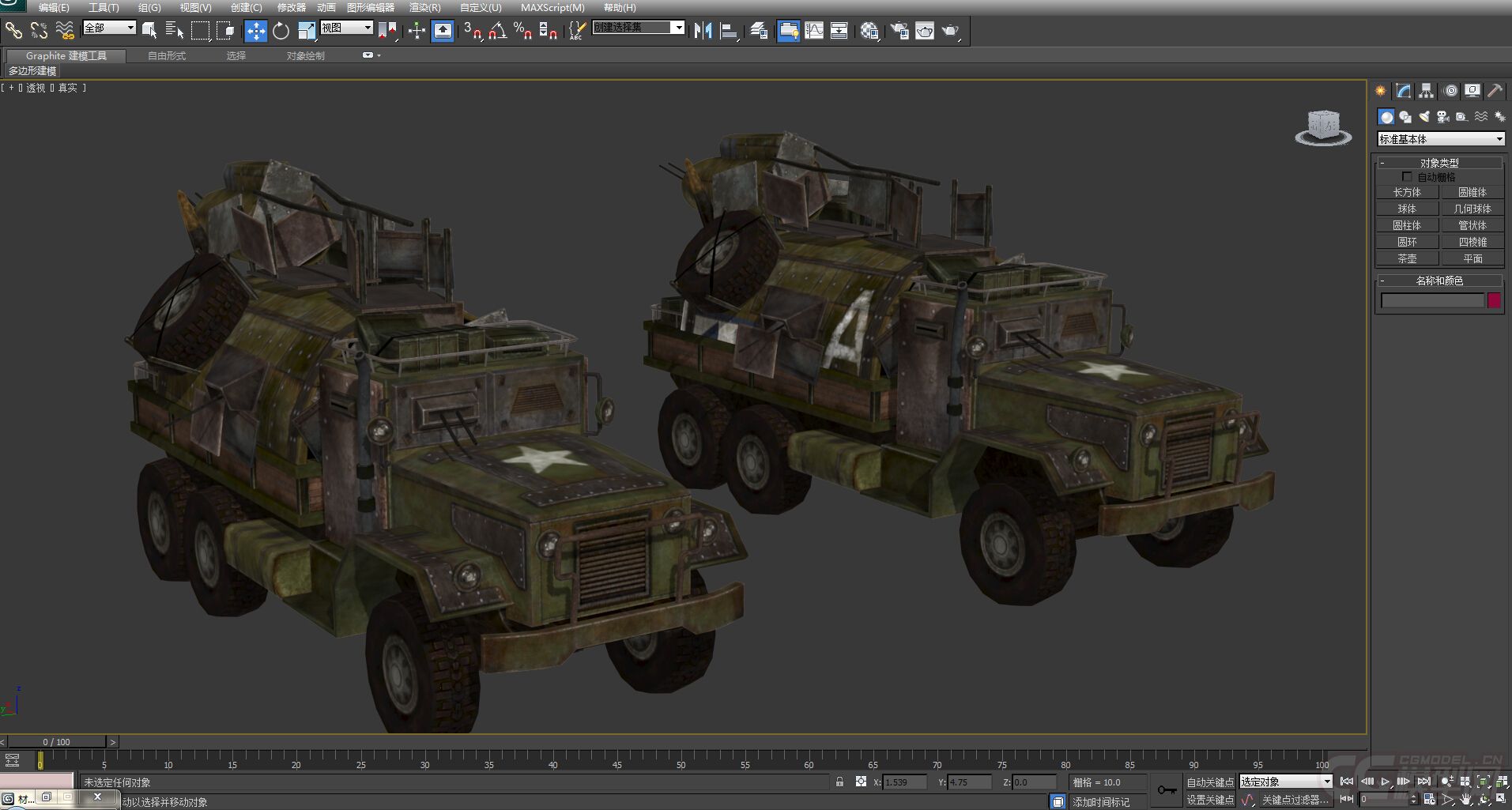Activate the Select Object tool
The height and width of the screenshot is (810, 1512).
click(149, 31)
